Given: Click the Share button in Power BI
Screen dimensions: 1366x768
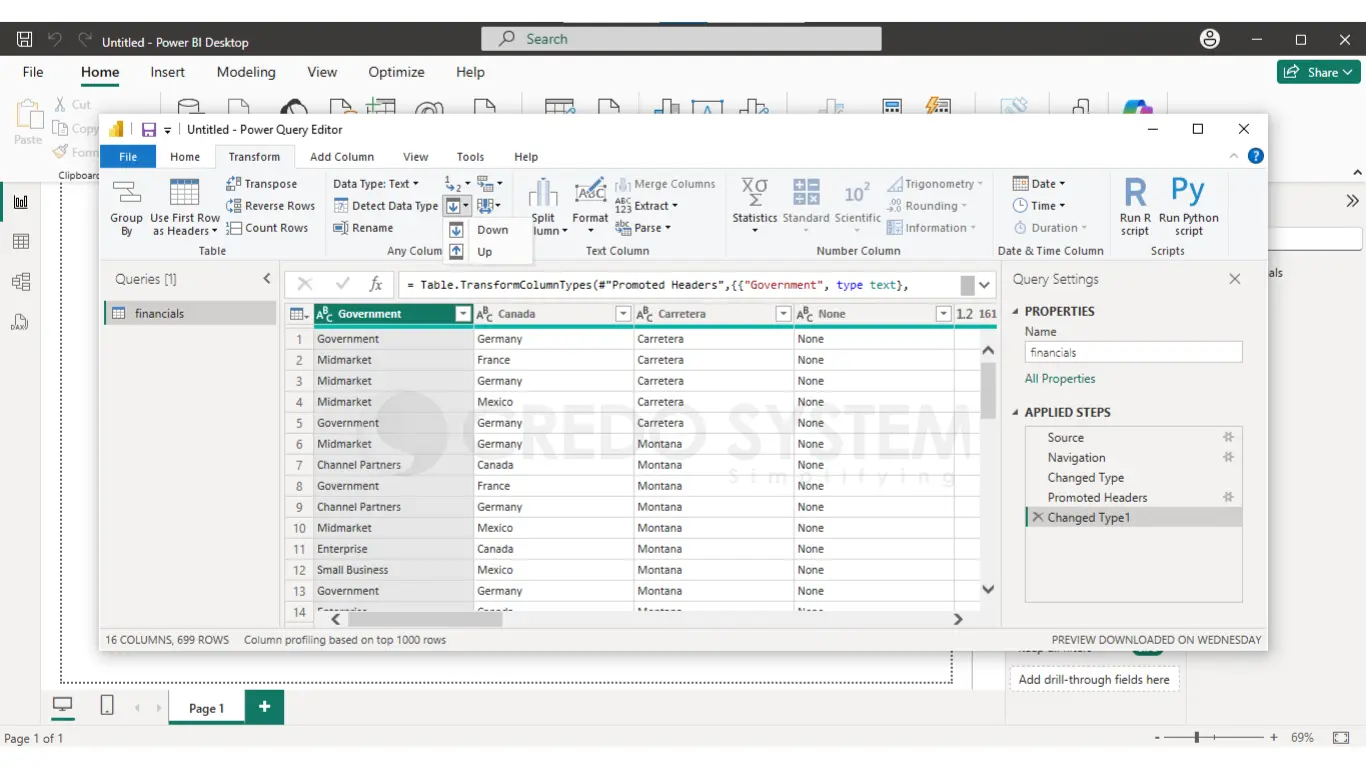Looking at the screenshot, I should [1319, 72].
